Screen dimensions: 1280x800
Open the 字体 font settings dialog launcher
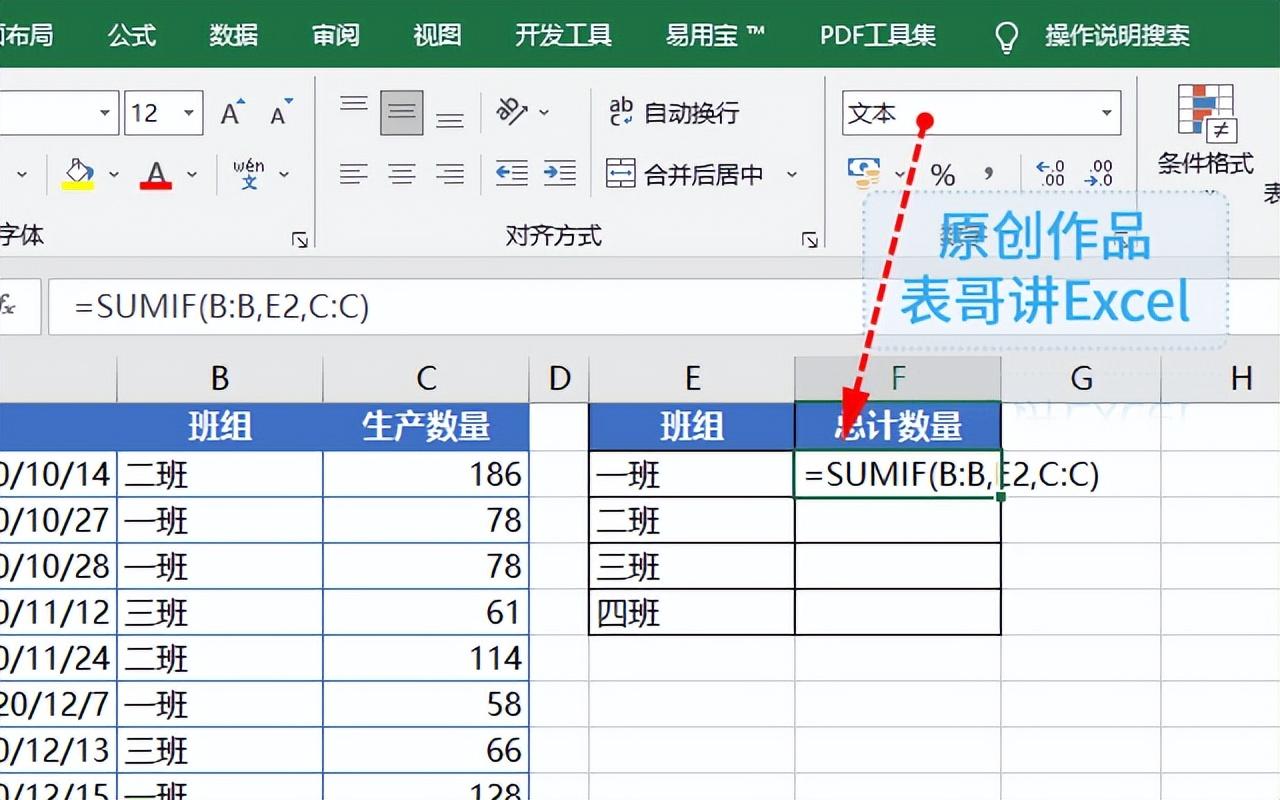coord(299,239)
